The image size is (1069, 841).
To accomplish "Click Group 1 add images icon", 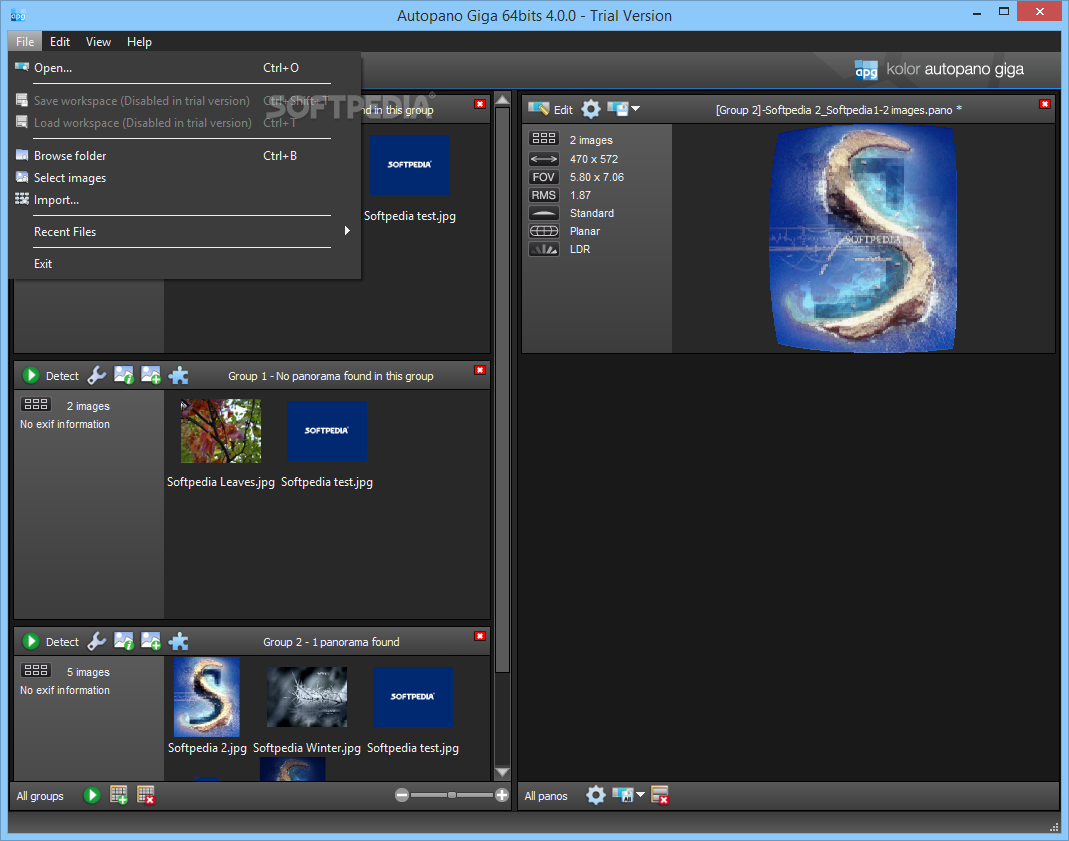I will 151,376.
